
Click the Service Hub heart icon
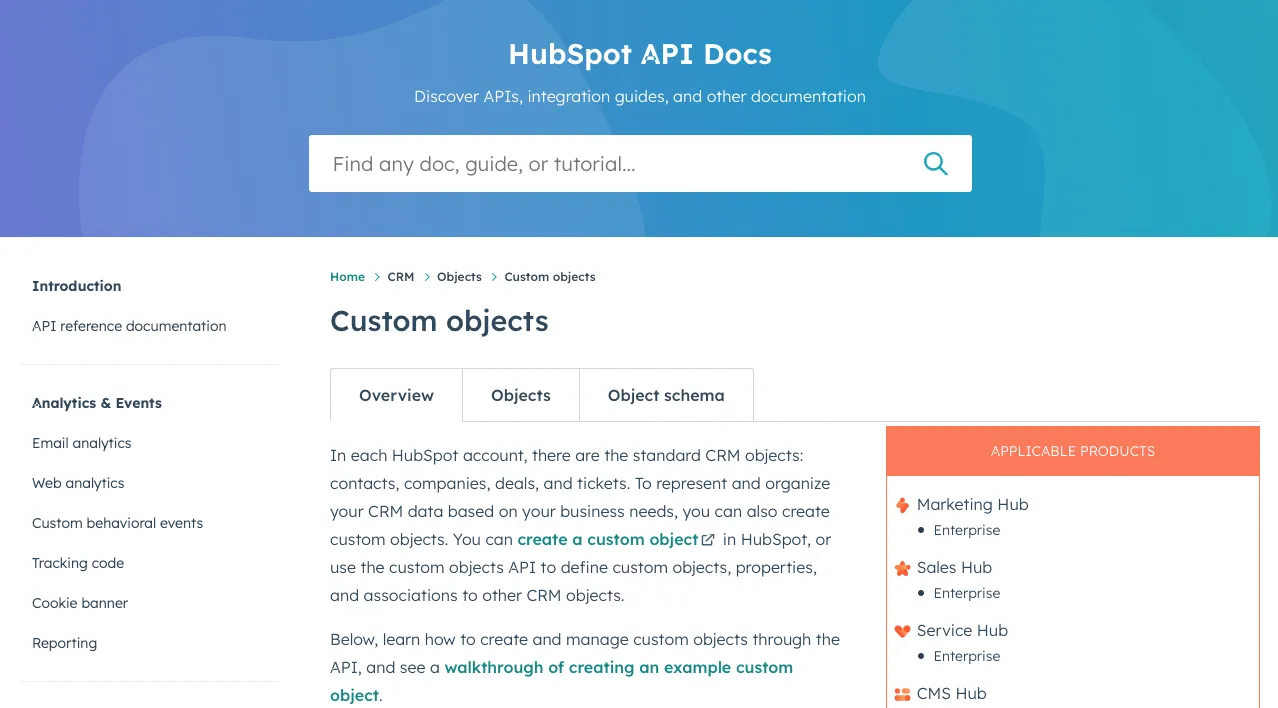click(x=902, y=631)
